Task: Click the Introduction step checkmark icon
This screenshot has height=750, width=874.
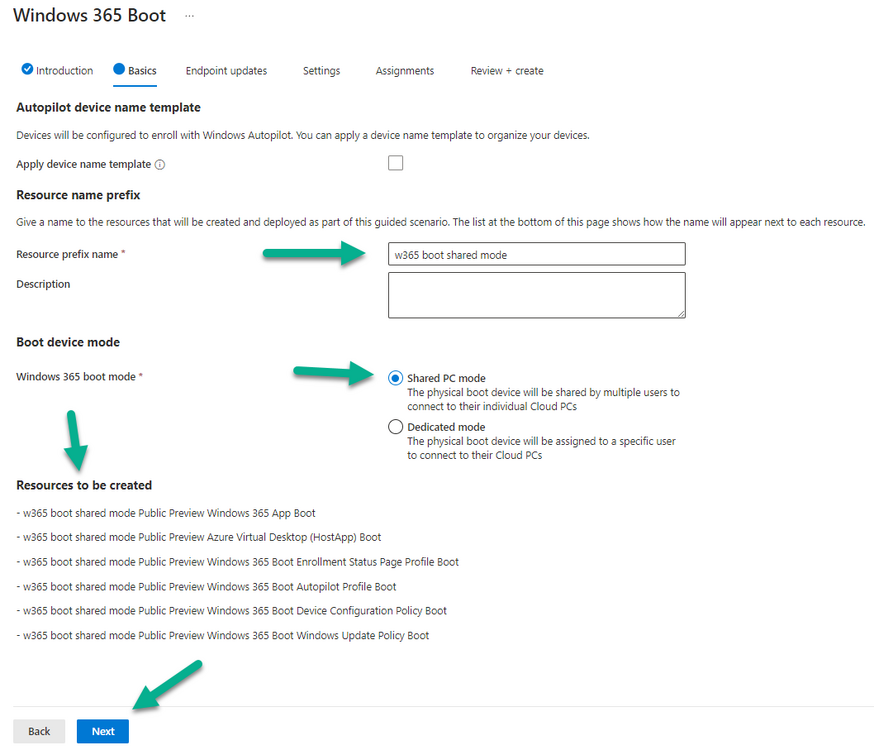Action: point(27,69)
